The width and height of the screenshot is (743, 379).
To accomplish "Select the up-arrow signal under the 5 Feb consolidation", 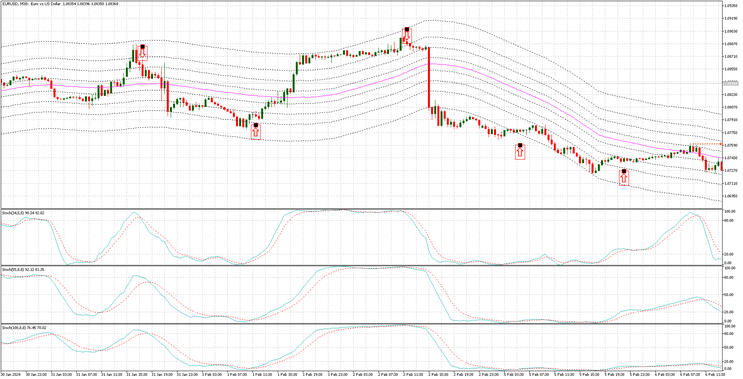I will coord(520,151).
